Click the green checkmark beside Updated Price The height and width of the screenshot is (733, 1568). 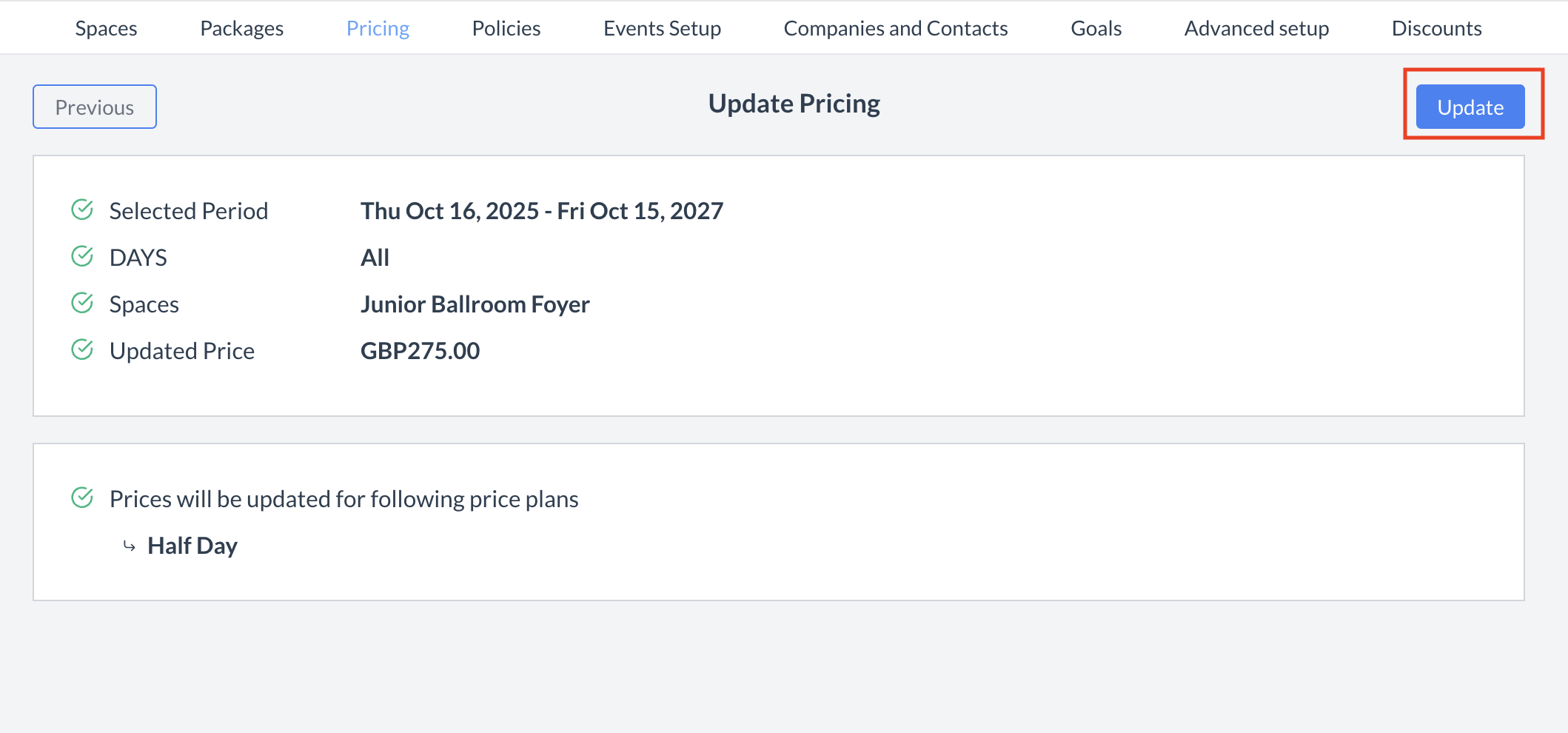tap(83, 350)
